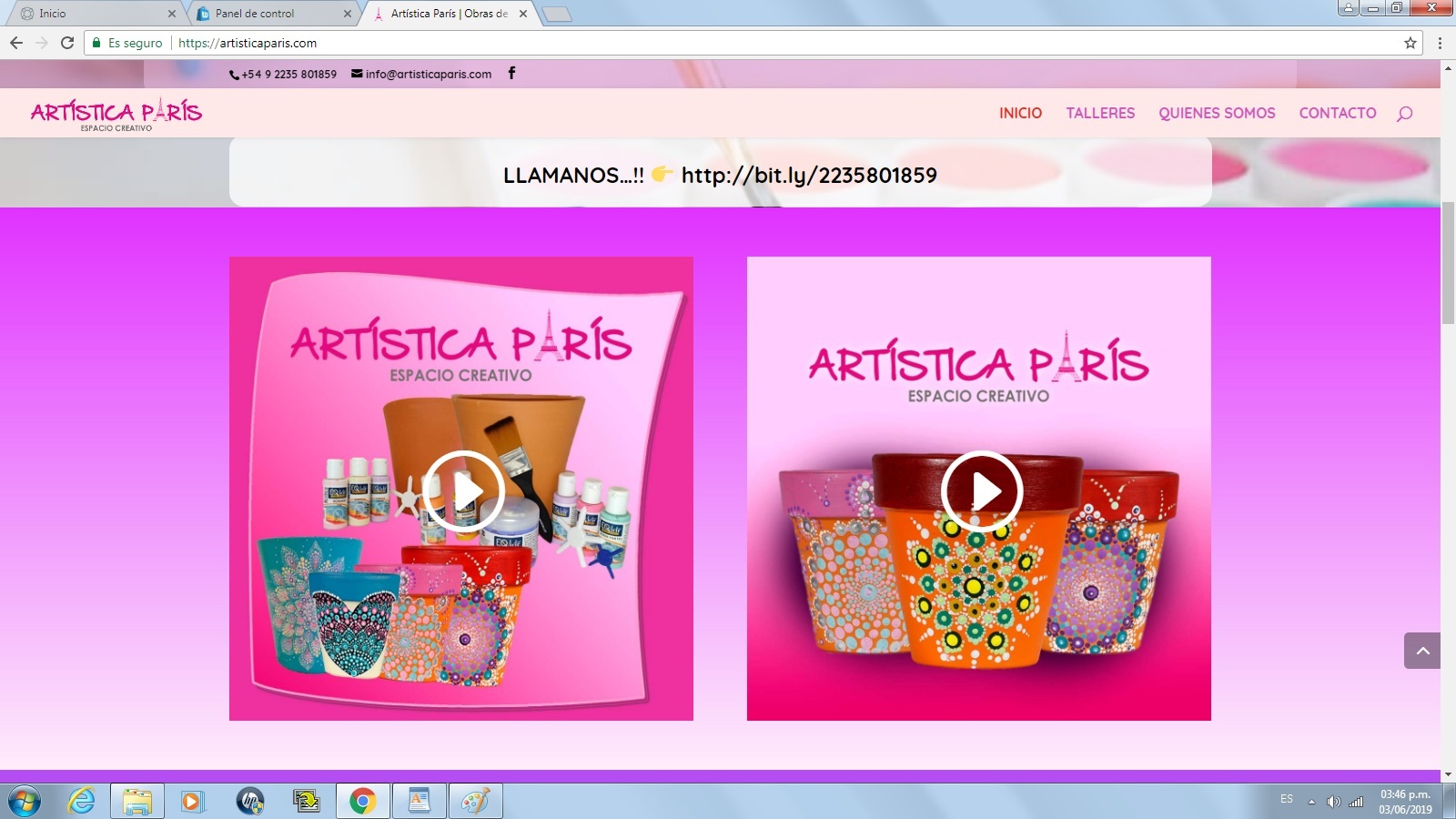Click the ES language indicator

point(1287,799)
